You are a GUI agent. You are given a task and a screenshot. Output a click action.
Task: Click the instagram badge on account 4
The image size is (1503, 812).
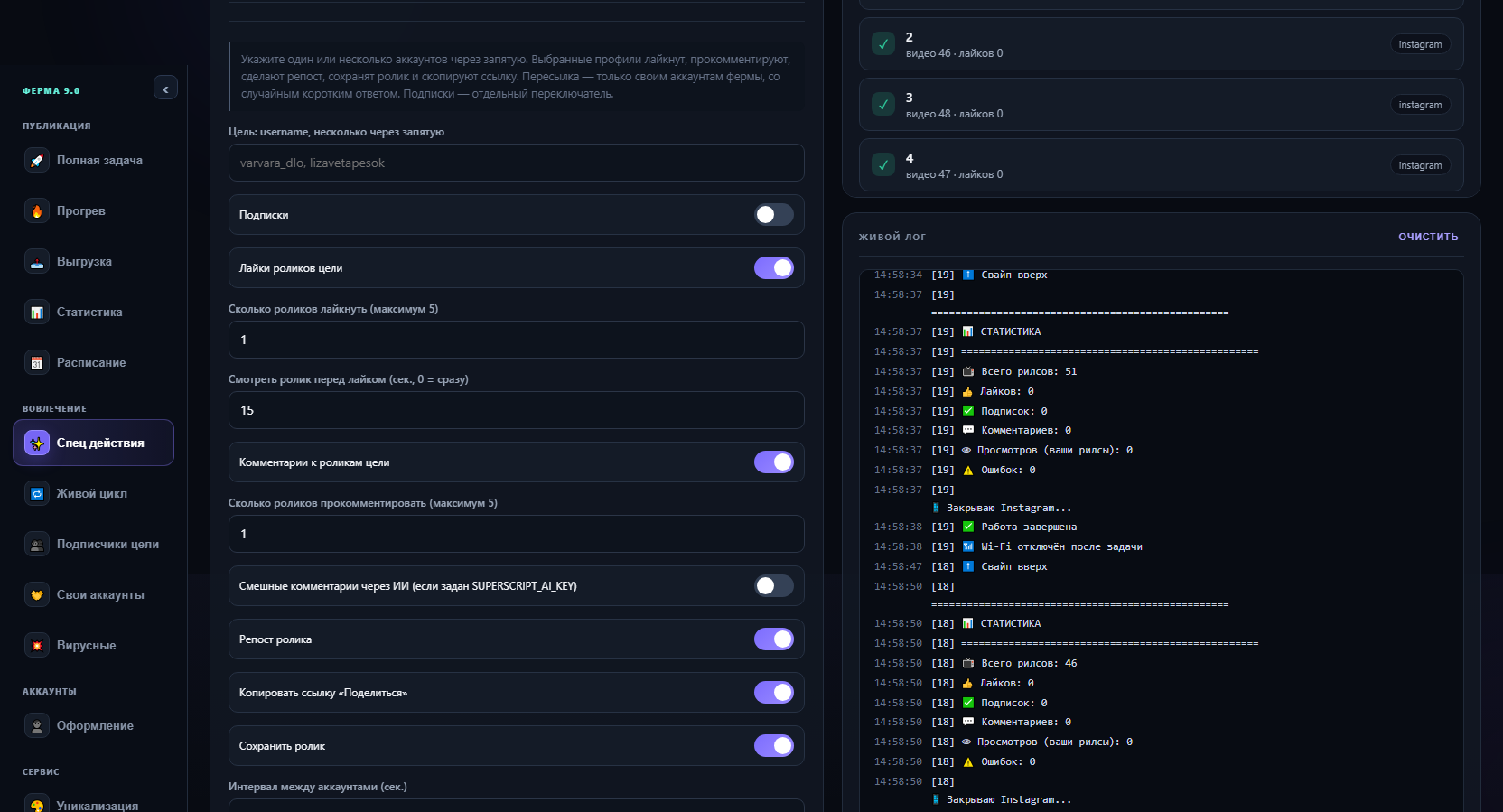pyautogui.click(x=1420, y=165)
